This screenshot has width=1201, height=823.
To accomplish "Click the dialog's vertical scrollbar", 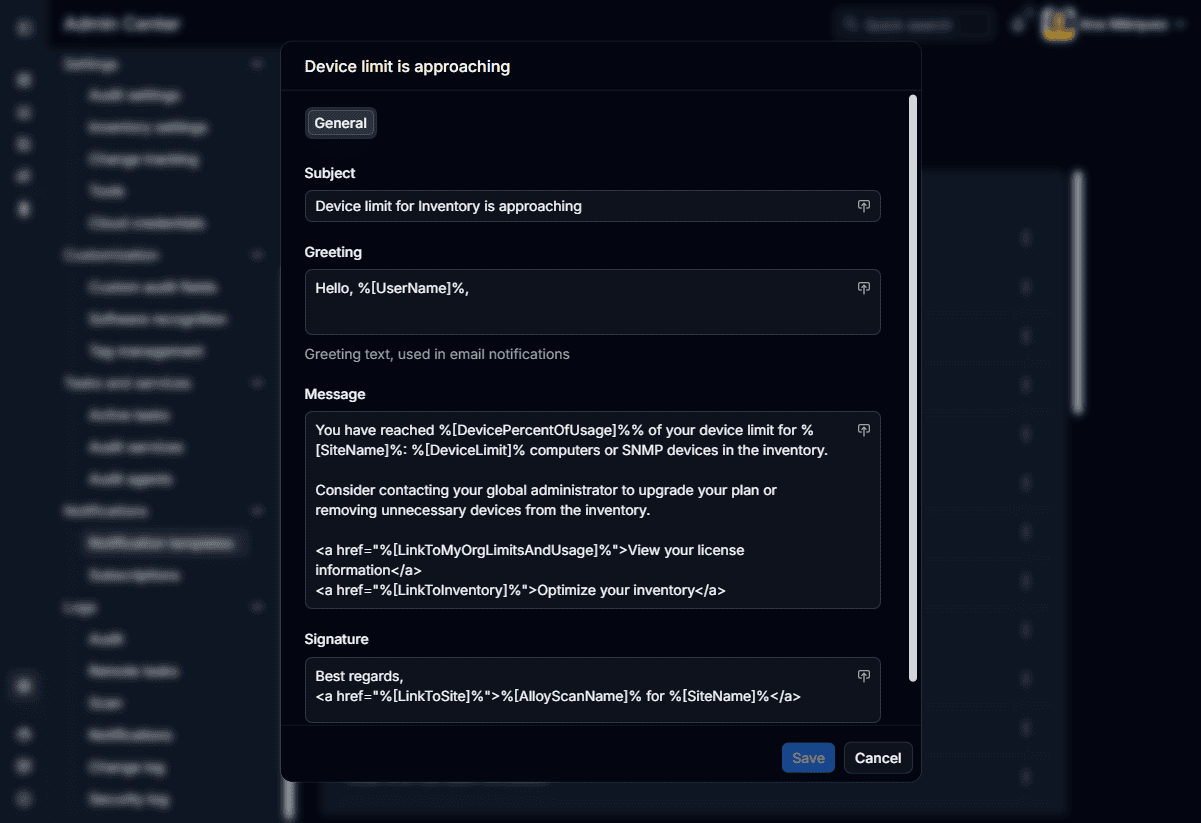I will coord(912,388).
